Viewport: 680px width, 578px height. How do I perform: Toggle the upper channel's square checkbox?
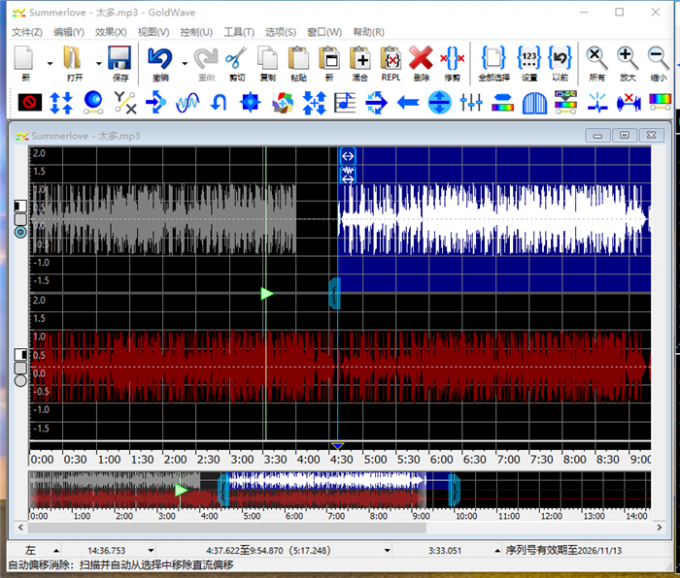coord(21,218)
